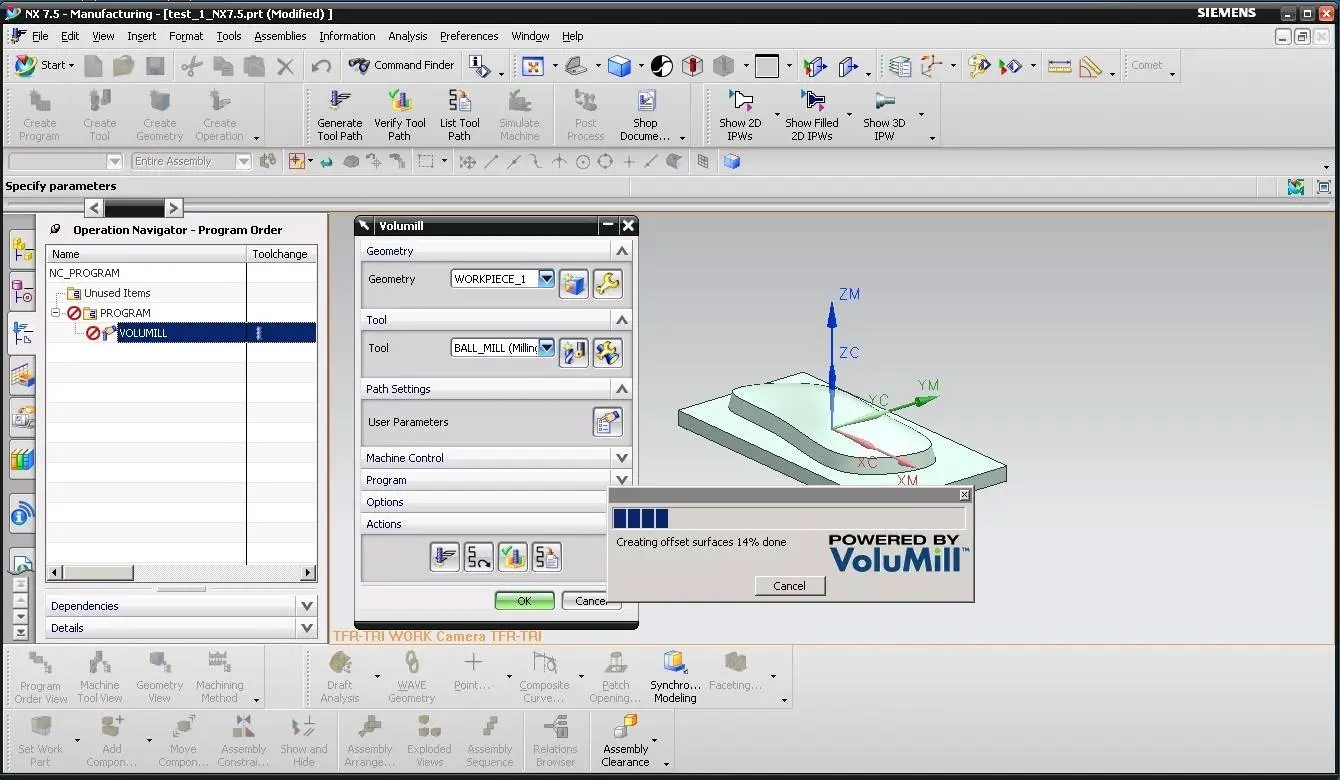
Task: Expand the Program section in the Volumill dialog
Action: click(x=622, y=480)
